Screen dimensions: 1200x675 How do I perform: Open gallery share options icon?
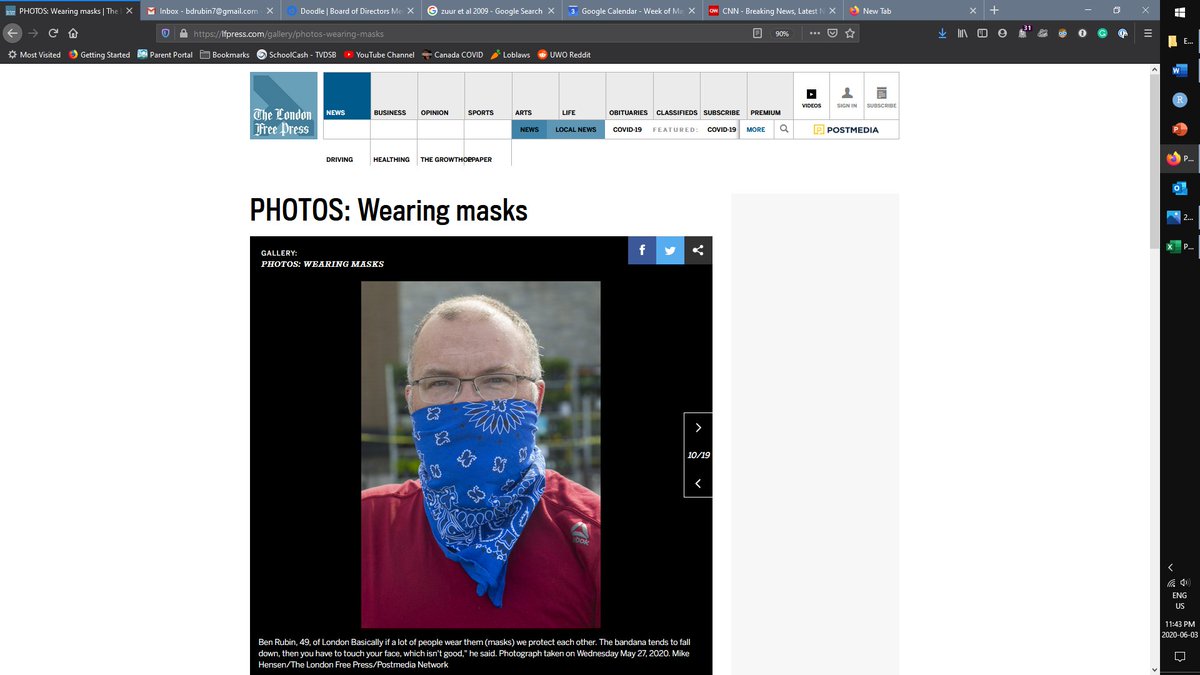(698, 250)
